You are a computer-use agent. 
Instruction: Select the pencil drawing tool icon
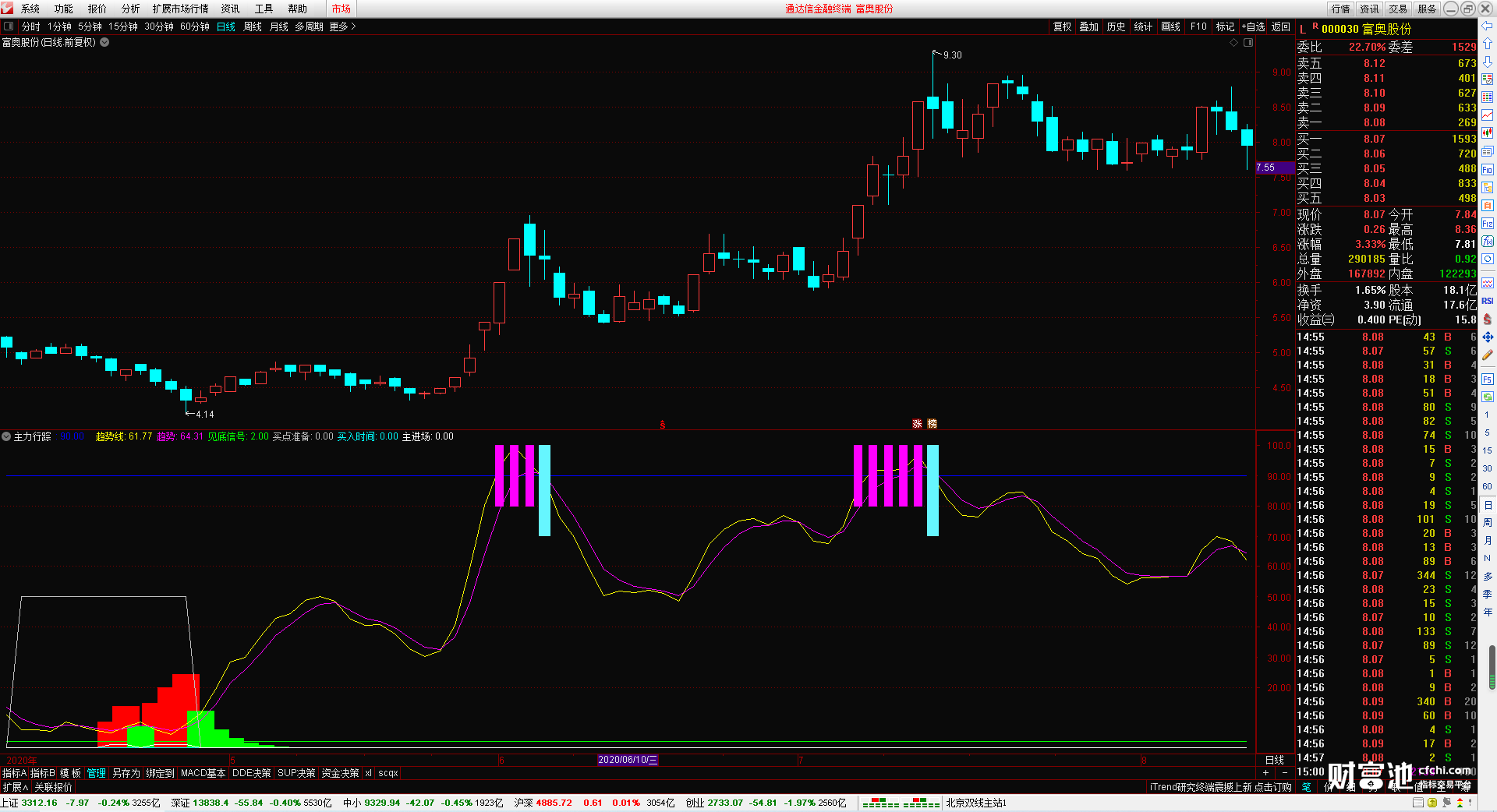[x=1488, y=355]
